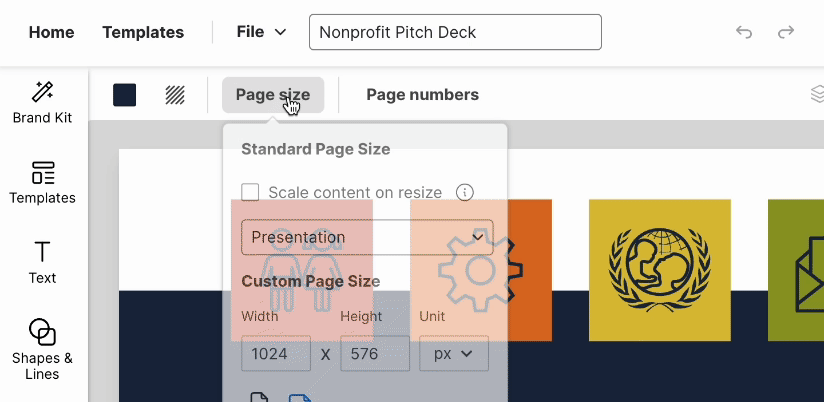Click the undo arrow
824x402 pixels.
coord(744,32)
